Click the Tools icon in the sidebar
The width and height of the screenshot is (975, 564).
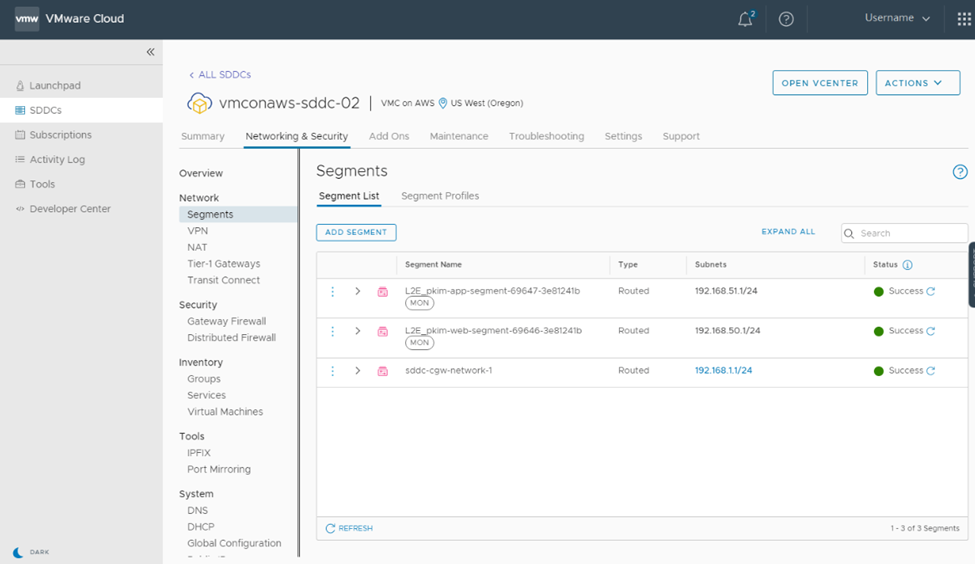click(x=20, y=184)
